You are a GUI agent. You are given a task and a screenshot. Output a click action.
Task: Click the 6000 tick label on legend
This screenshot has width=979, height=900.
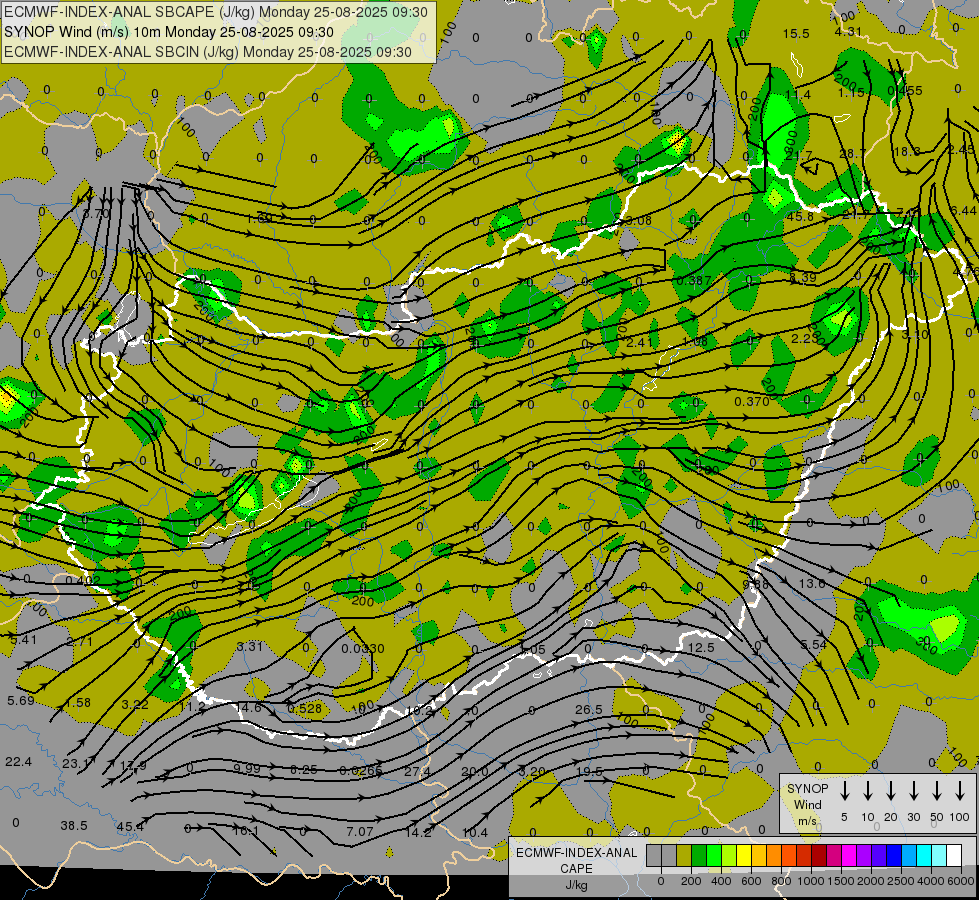961,881
